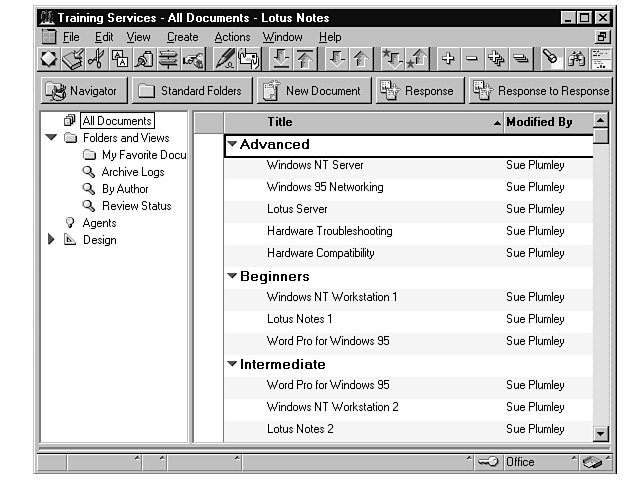Collapse the Beginners category
This screenshot has width=640, height=480.
tap(232, 276)
